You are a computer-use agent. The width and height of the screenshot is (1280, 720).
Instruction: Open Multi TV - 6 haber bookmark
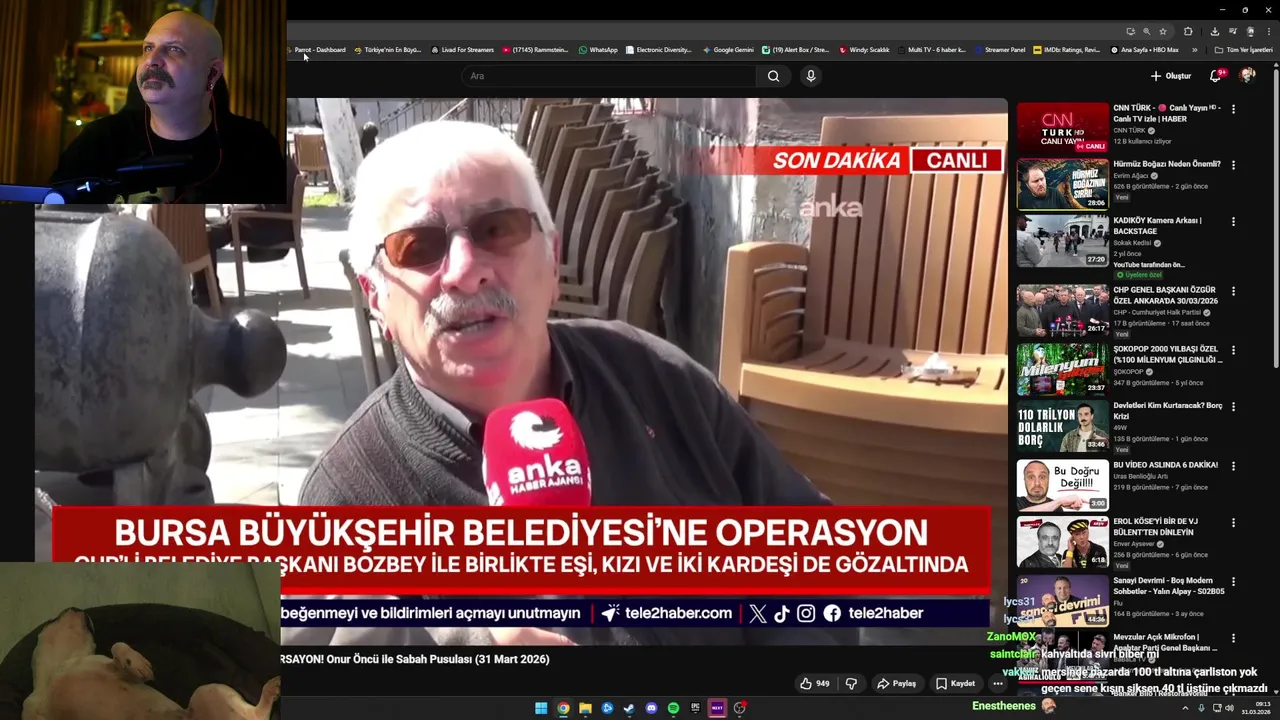click(932, 50)
